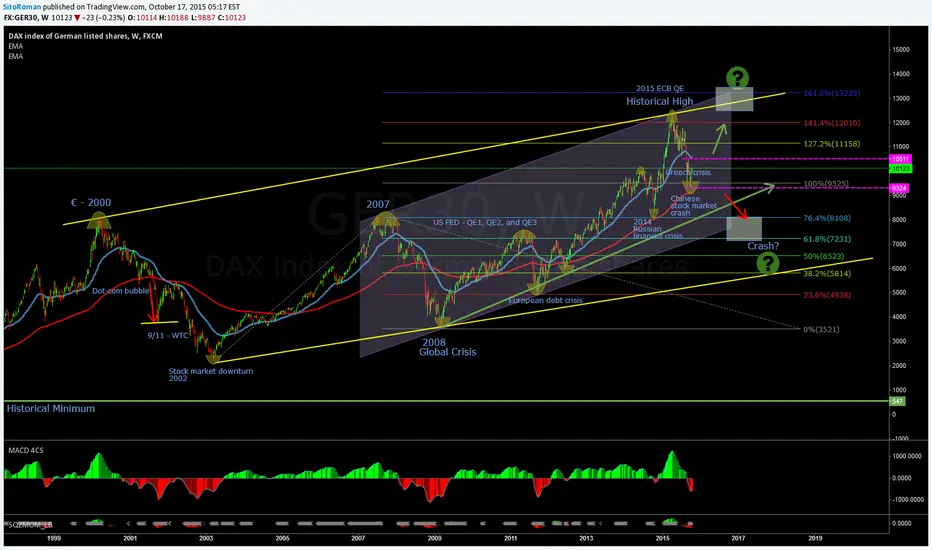Click the 127.2%(11158) Fibonacci level label
Image resolution: width=932 pixels, height=550 pixels.
[x=832, y=144]
